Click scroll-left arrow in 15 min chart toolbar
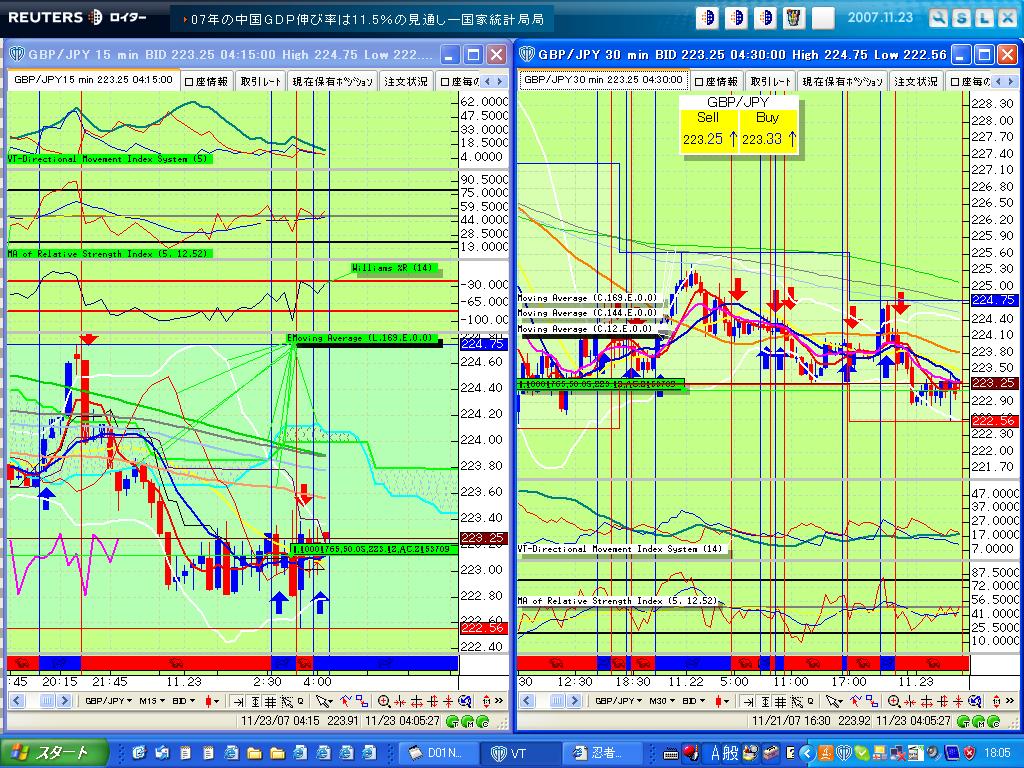The width and height of the screenshot is (1024, 768). click(x=17, y=701)
